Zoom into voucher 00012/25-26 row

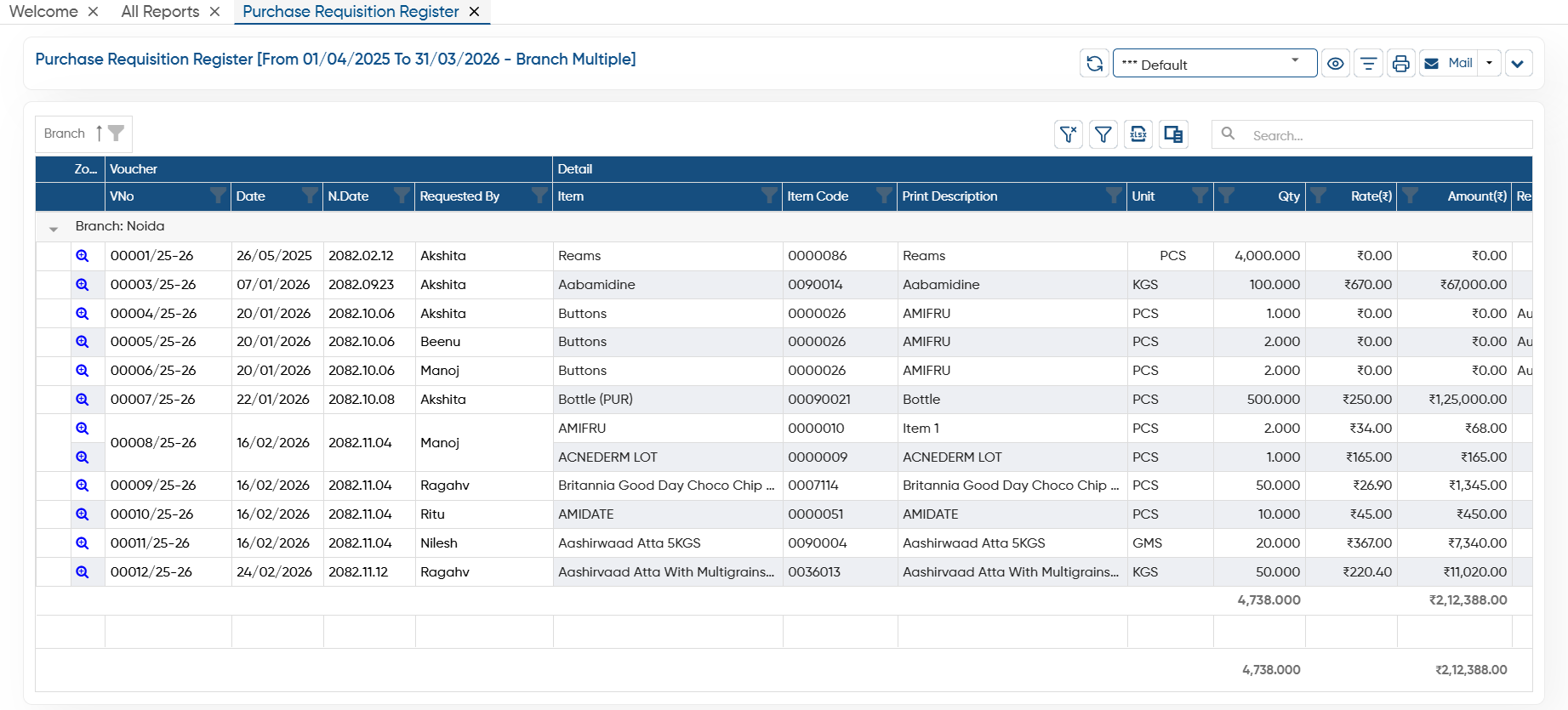pos(83,572)
